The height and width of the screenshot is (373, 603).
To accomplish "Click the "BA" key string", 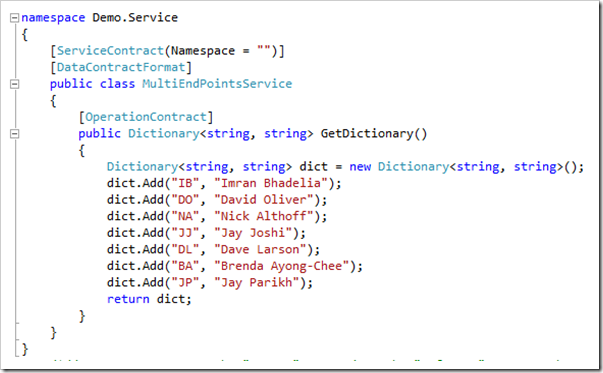I will point(185,266).
